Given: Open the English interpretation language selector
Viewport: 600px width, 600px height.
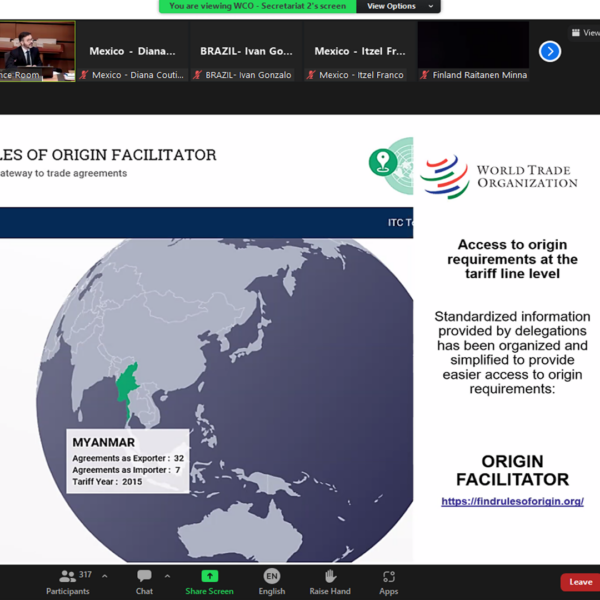Looking at the screenshot, I should tap(272, 582).
